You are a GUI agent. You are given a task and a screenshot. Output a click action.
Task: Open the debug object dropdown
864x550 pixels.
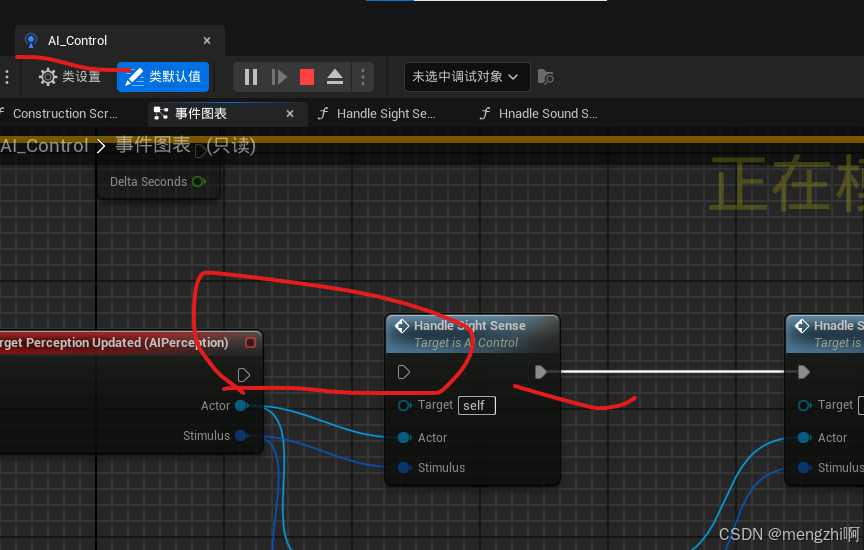tap(467, 77)
